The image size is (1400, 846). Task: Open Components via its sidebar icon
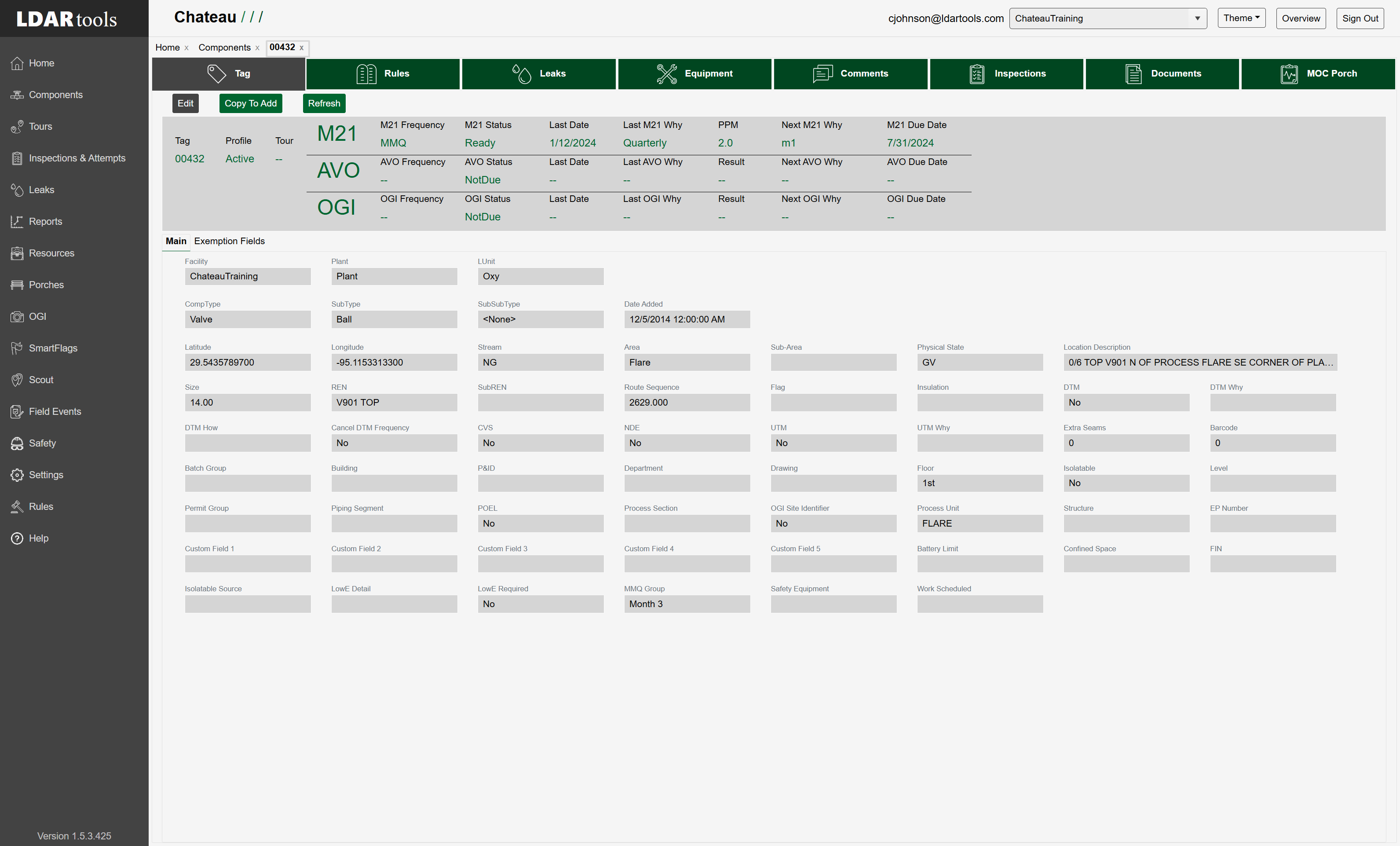(17, 95)
